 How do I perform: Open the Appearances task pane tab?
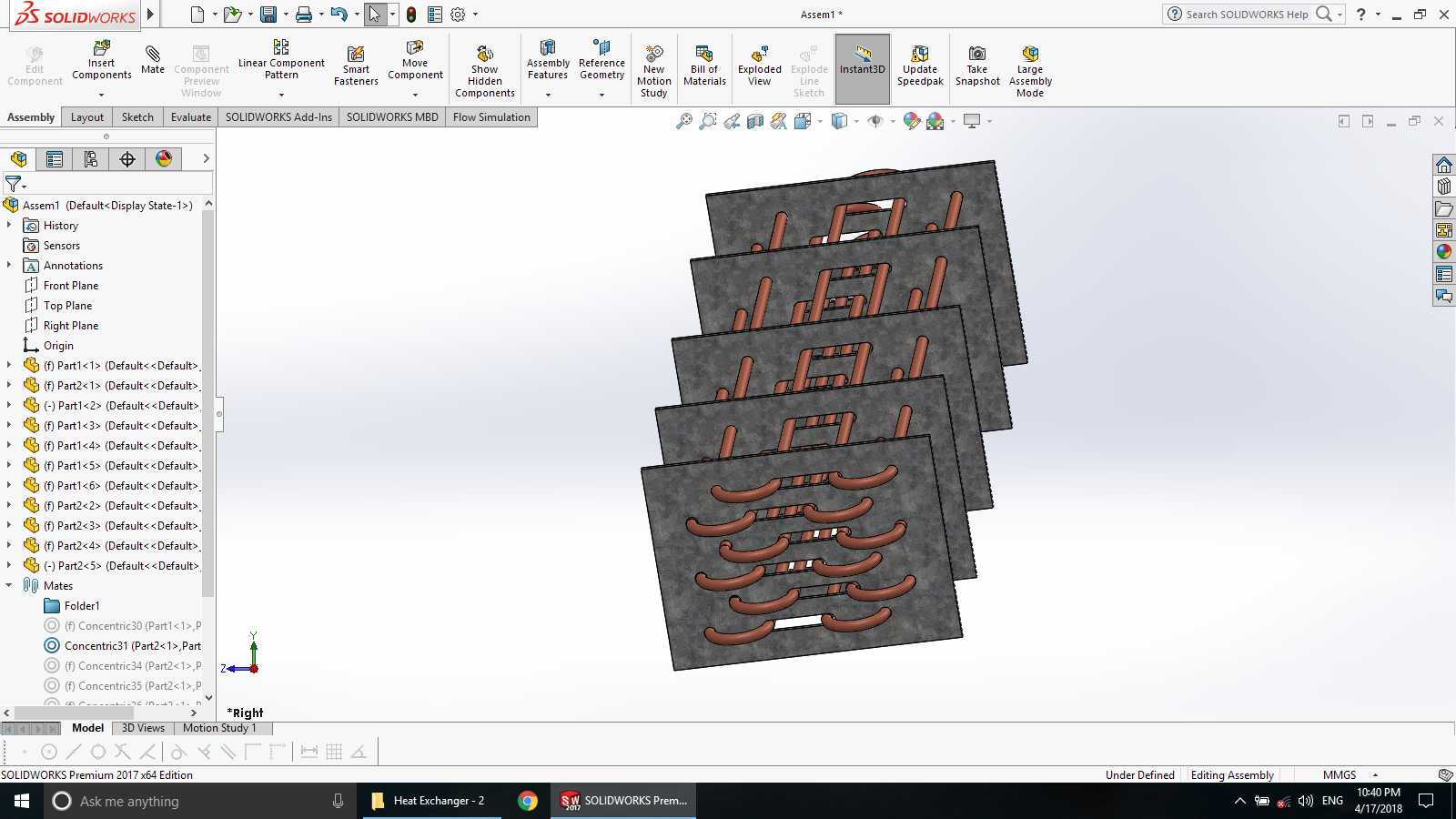(x=1444, y=252)
